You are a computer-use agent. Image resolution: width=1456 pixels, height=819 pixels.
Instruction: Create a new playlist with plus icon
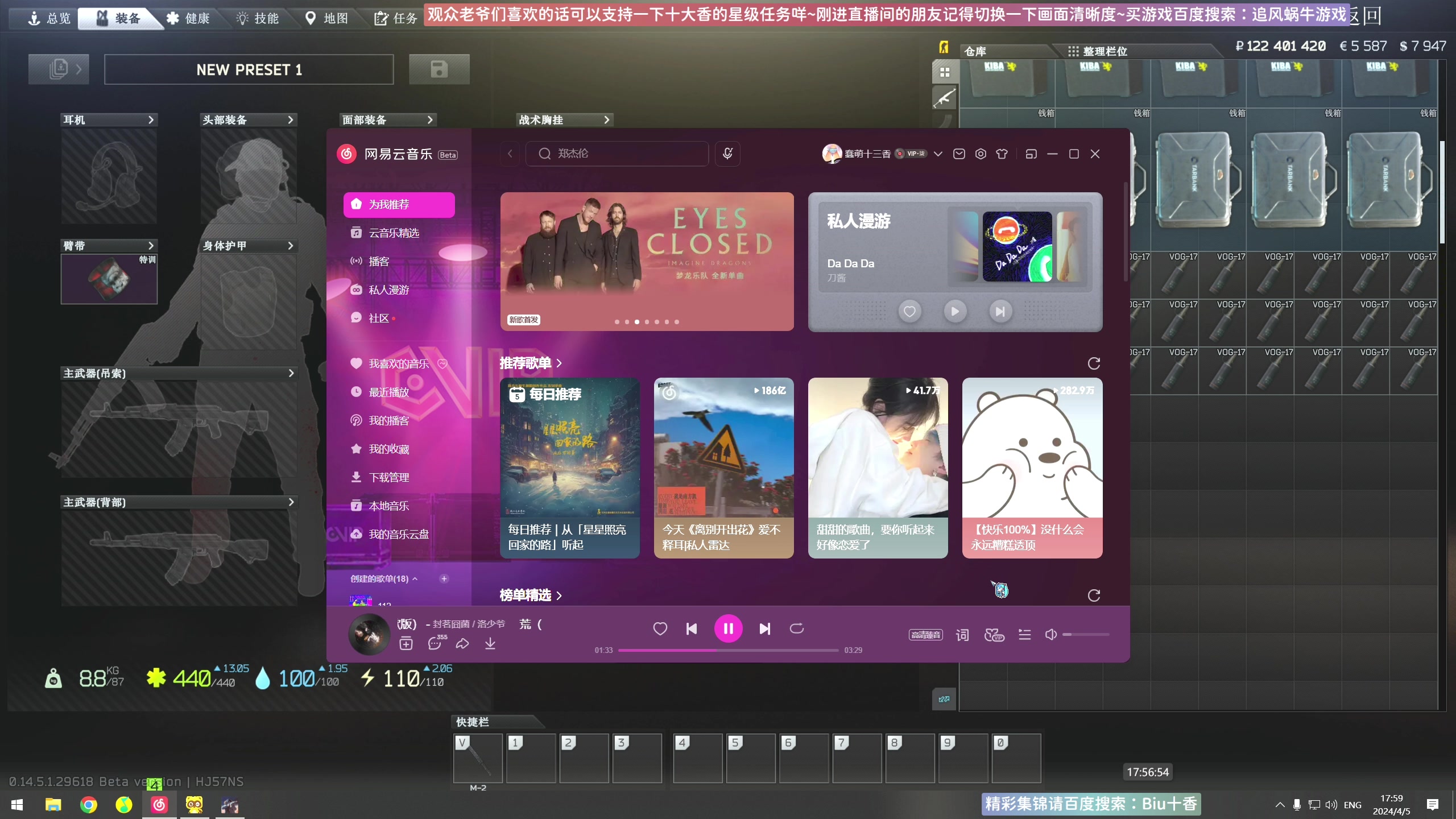(x=444, y=578)
